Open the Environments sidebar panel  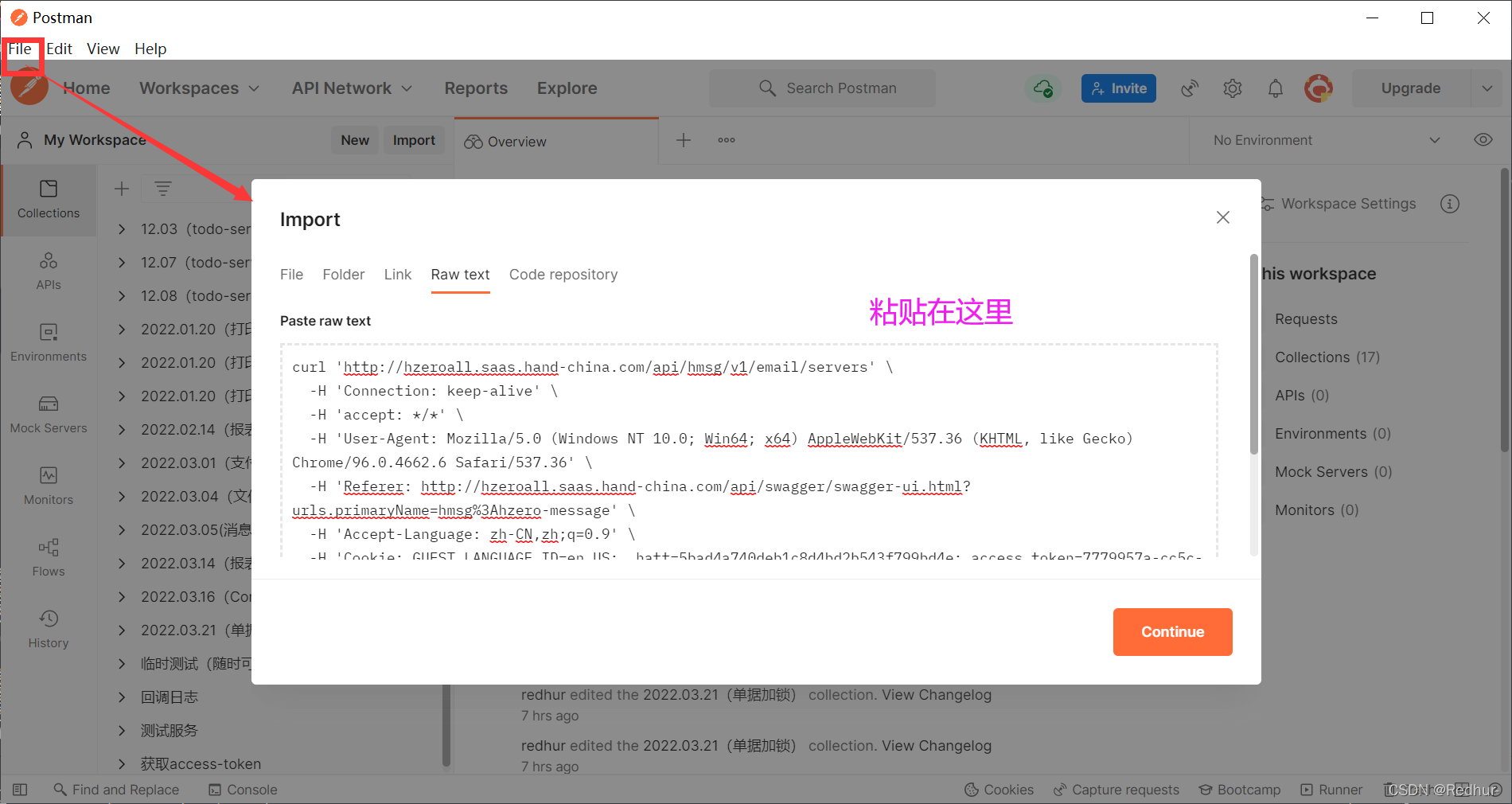[49, 343]
